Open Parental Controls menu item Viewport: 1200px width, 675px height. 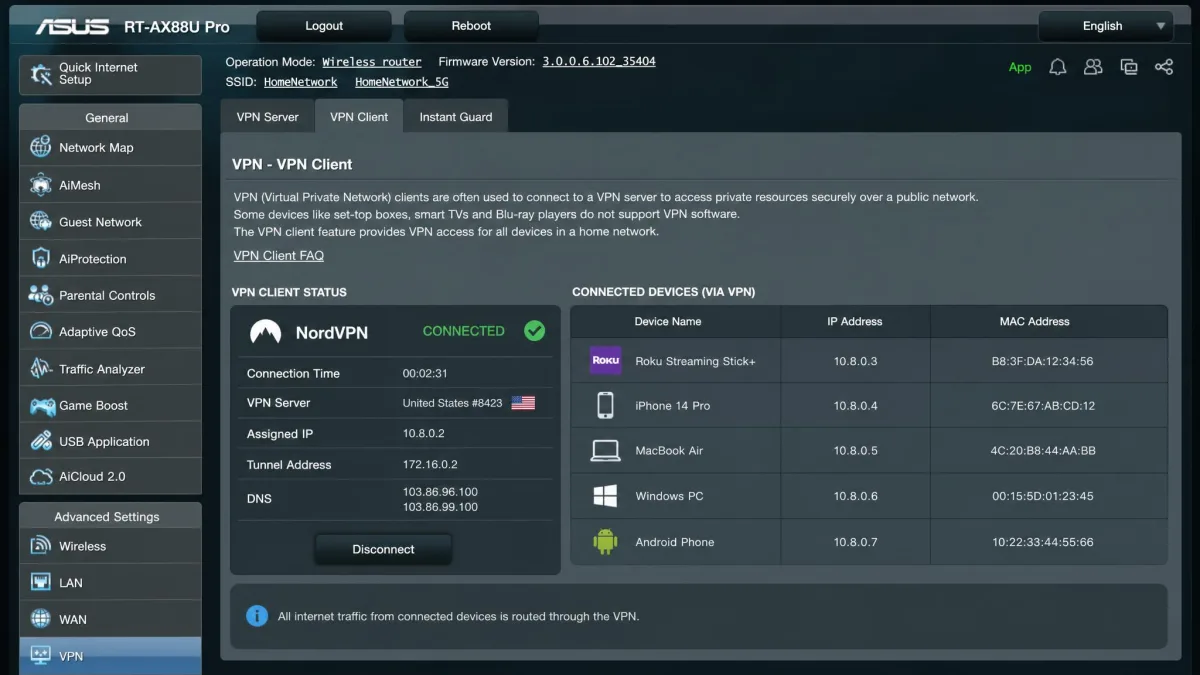pos(110,296)
